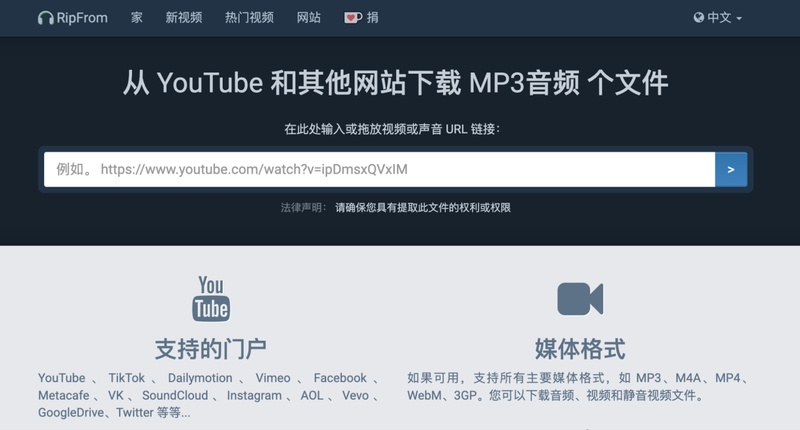Click the word Dailymotion in portal list

click(x=200, y=378)
